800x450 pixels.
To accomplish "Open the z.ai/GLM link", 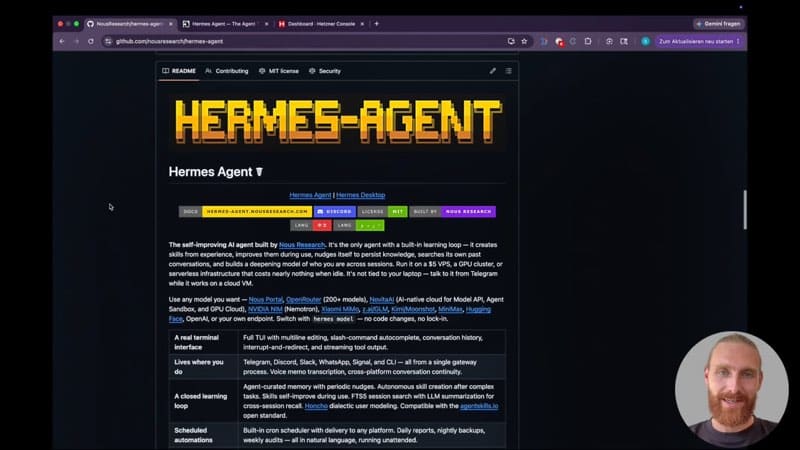I will [x=375, y=309].
